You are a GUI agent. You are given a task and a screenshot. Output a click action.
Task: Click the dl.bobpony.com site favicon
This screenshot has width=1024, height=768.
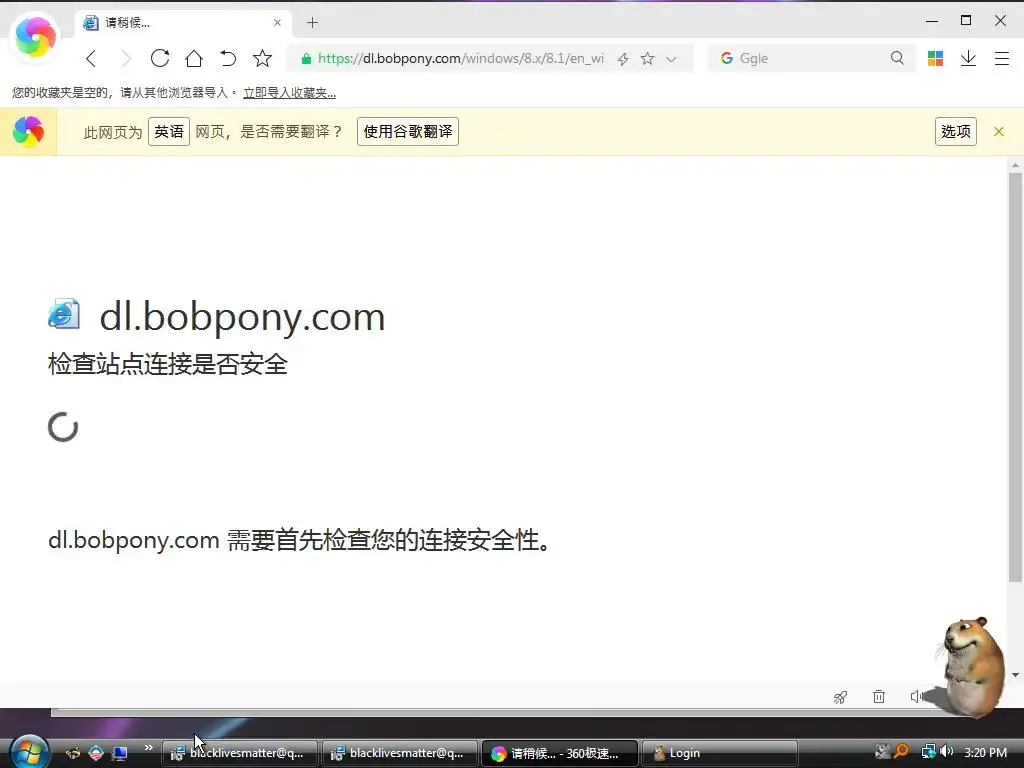[x=64, y=314]
